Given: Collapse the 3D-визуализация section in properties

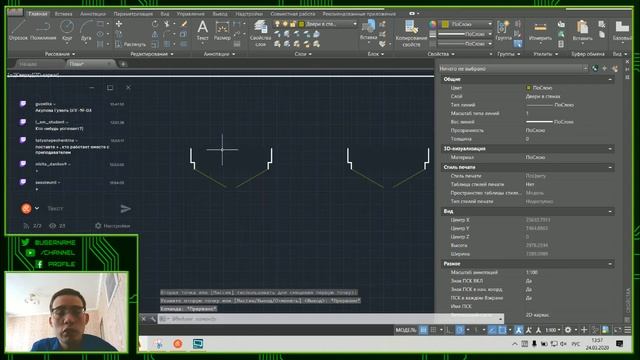Looking at the screenshot, I should pos(610,149).
